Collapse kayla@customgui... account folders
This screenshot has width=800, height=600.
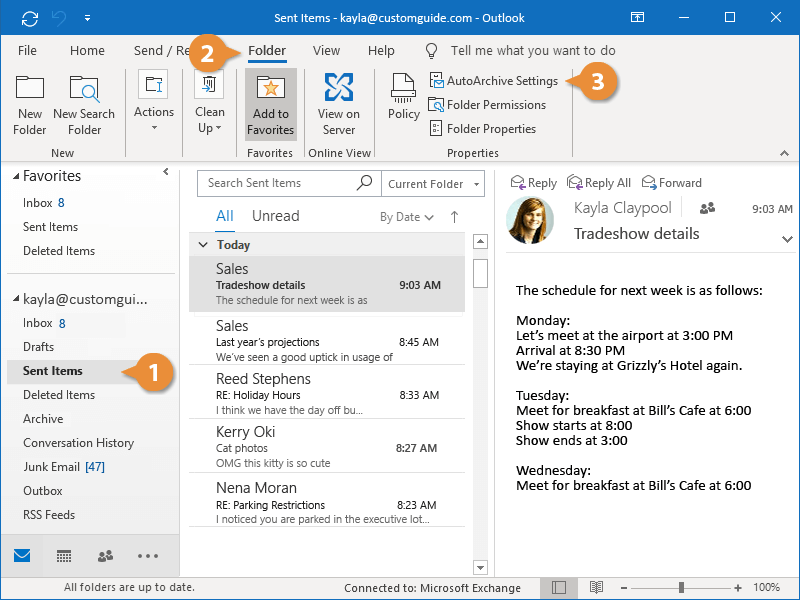point(16,299)
